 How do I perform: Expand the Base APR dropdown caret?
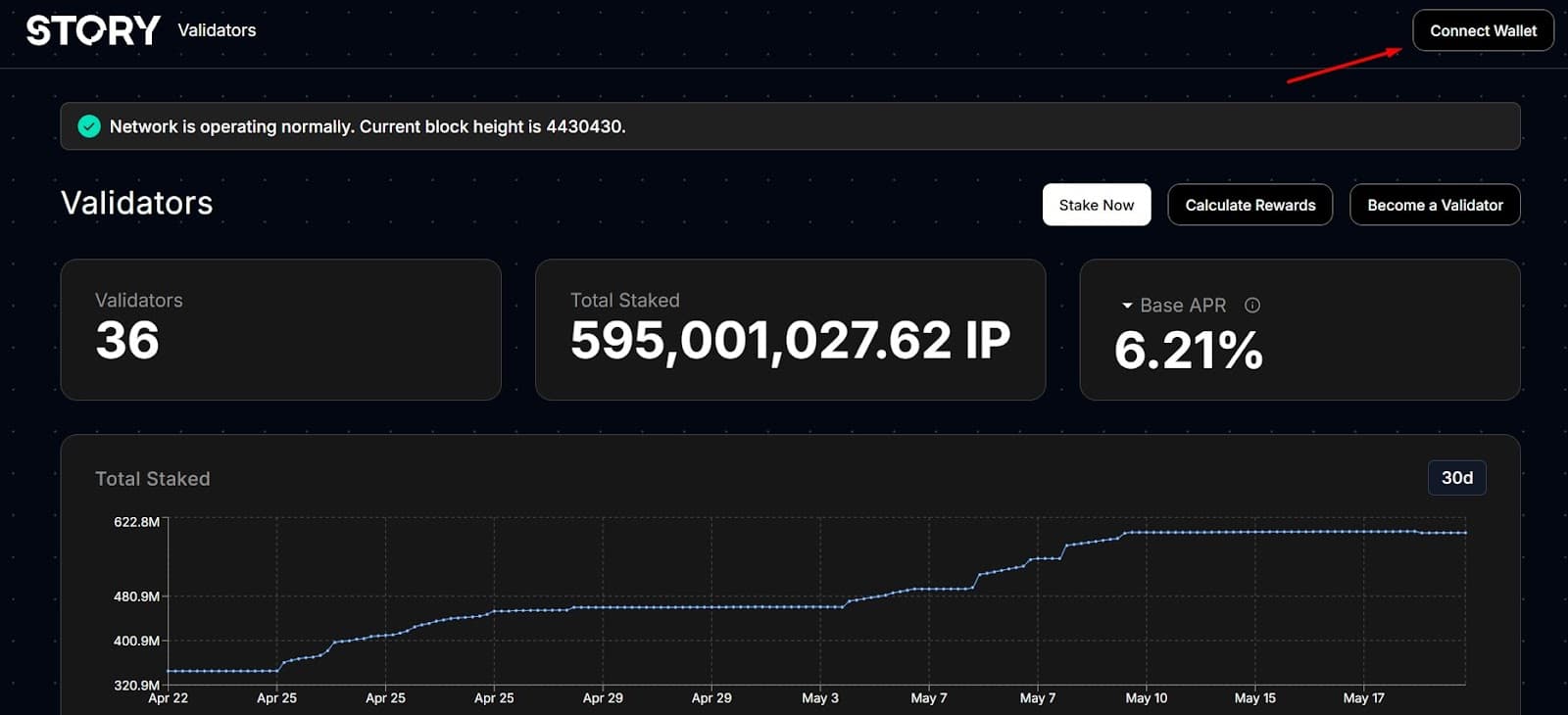(x=1127, y=306)
